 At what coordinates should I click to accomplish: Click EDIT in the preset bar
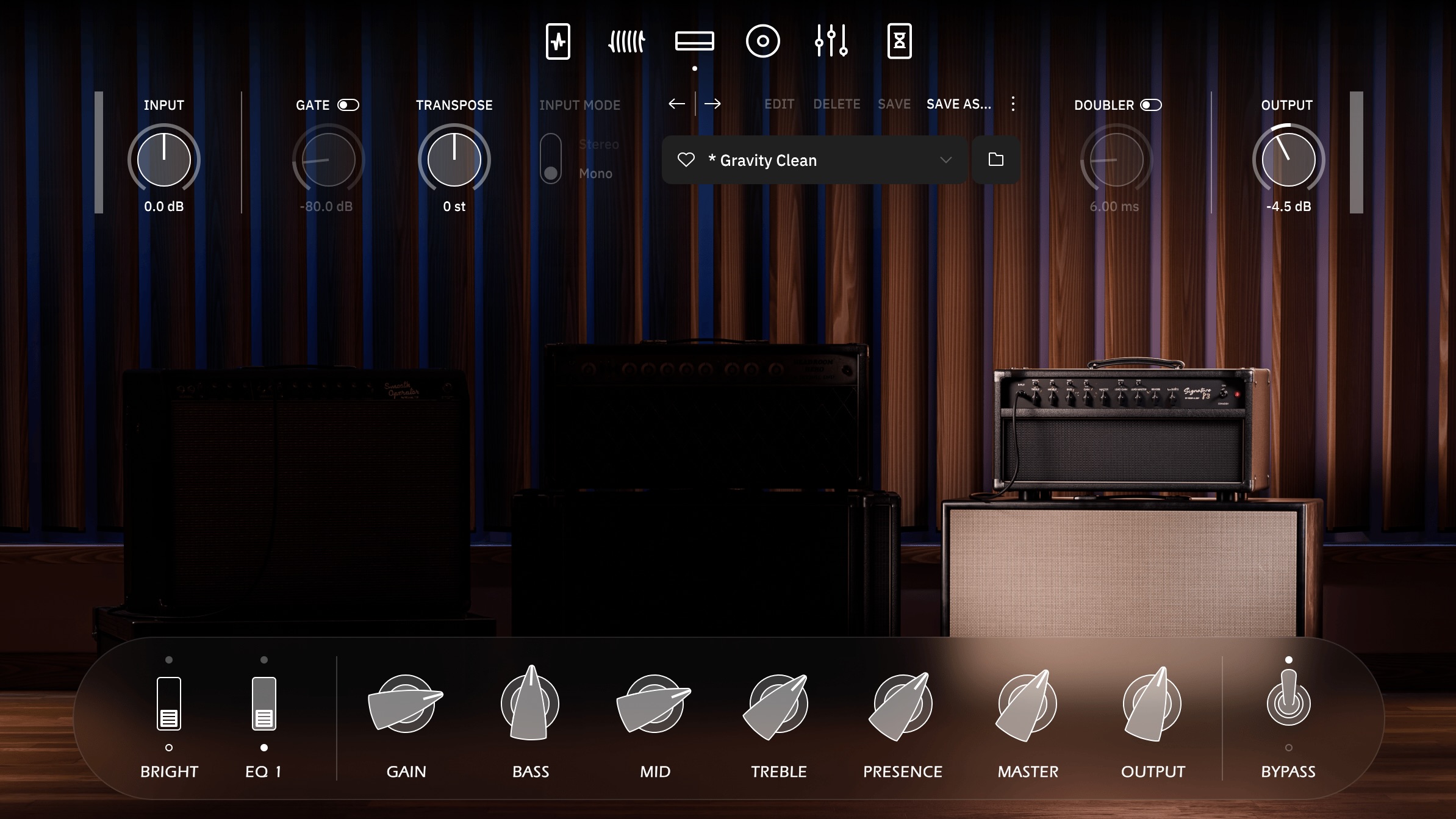coord(779,104)
